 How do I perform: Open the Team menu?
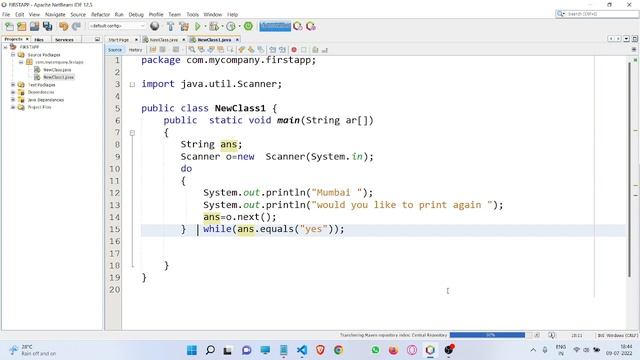click(x=174, y=14)
